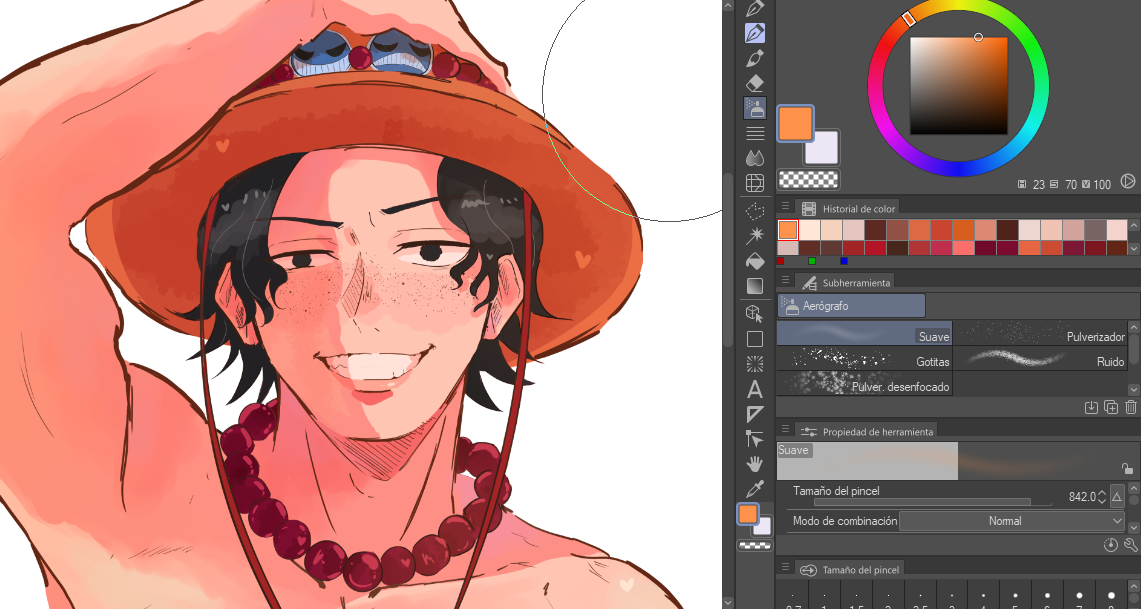Open the Subherramienta panel menu
1141x609 pixels.
(x=785, y=281)
